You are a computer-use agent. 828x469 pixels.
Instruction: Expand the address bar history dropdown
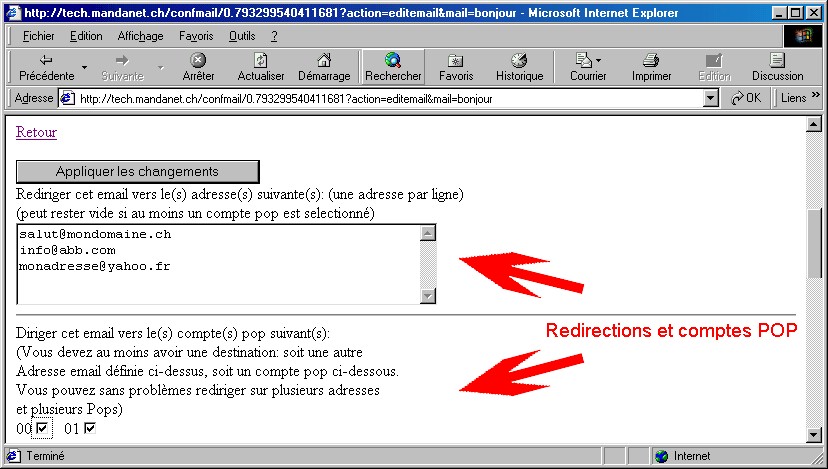point(711,99)
